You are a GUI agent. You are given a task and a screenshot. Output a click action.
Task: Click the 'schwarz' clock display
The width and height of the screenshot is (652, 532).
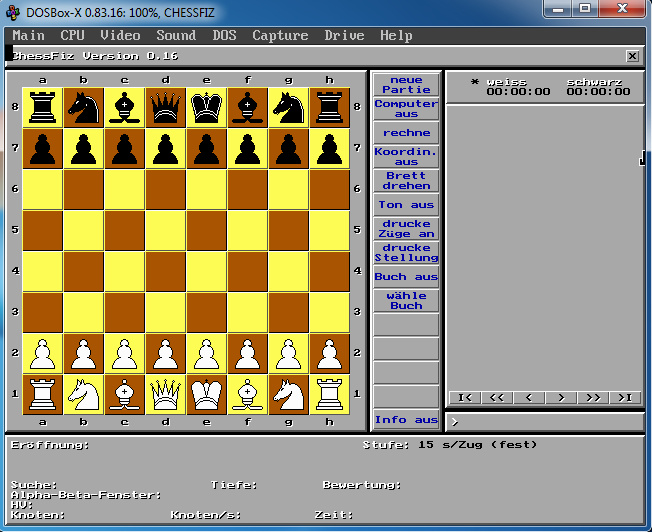click(x=598, y=87)
